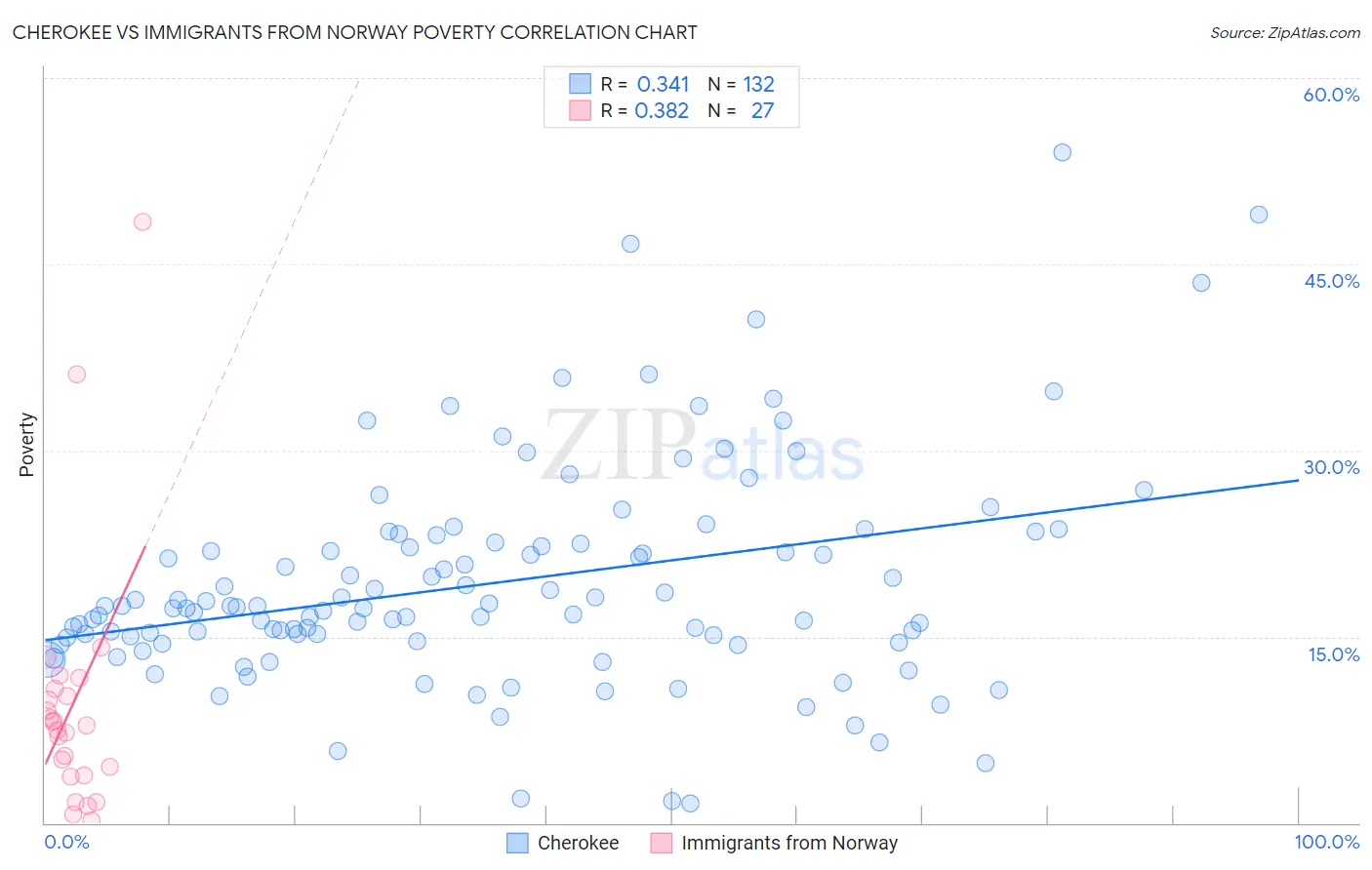Select the Immigrants from Norway legend label

pos(789,843)
